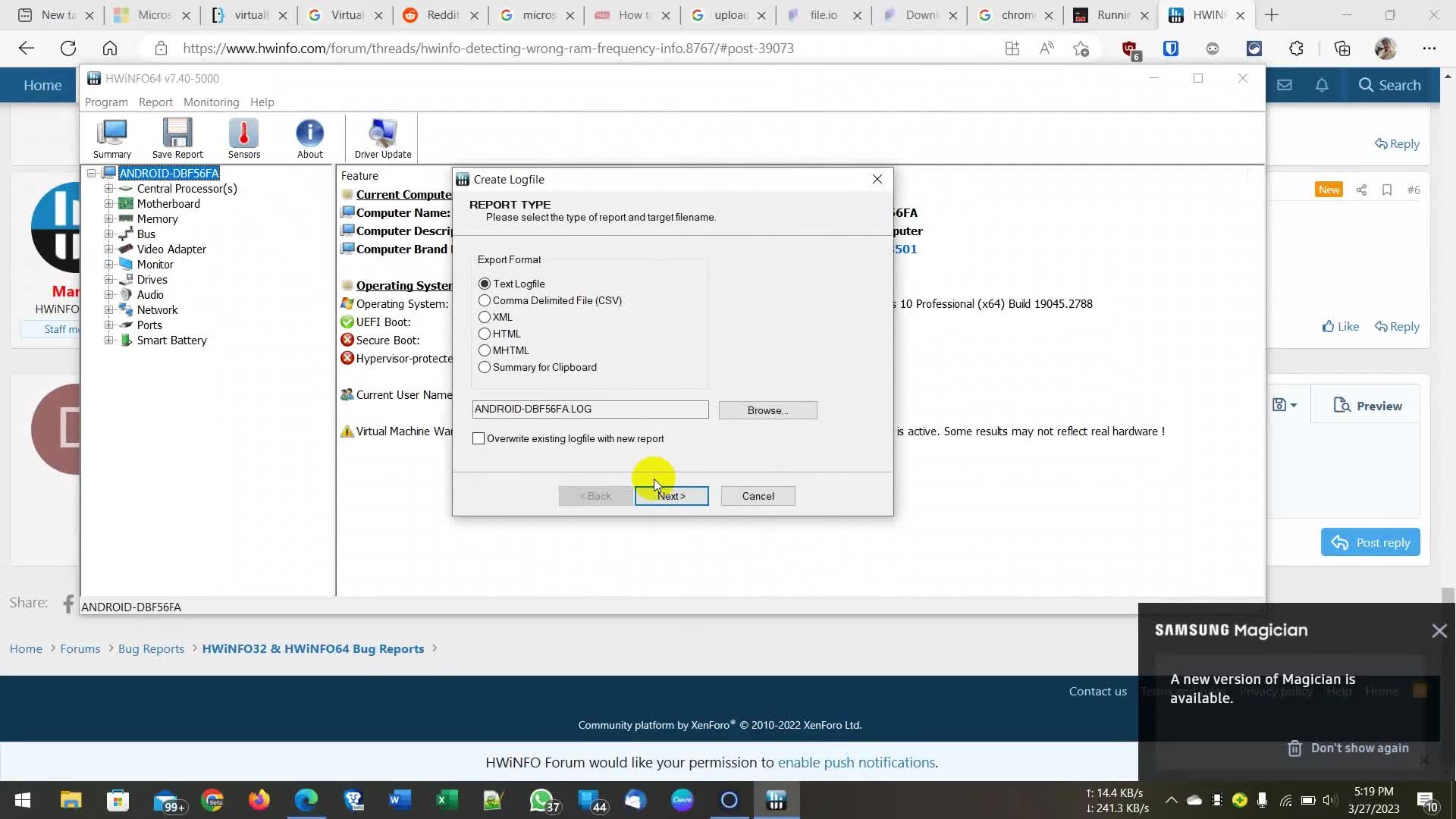Screen dimensions: 1456x819
Task: Expand the Network tree node
Action: tap(108, 309)
